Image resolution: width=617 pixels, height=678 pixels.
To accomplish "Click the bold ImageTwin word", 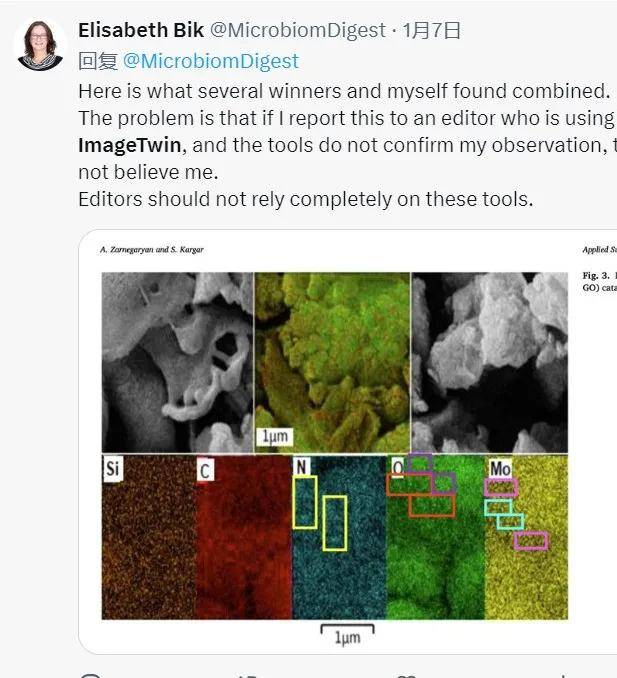I will (x=130, y=145).
